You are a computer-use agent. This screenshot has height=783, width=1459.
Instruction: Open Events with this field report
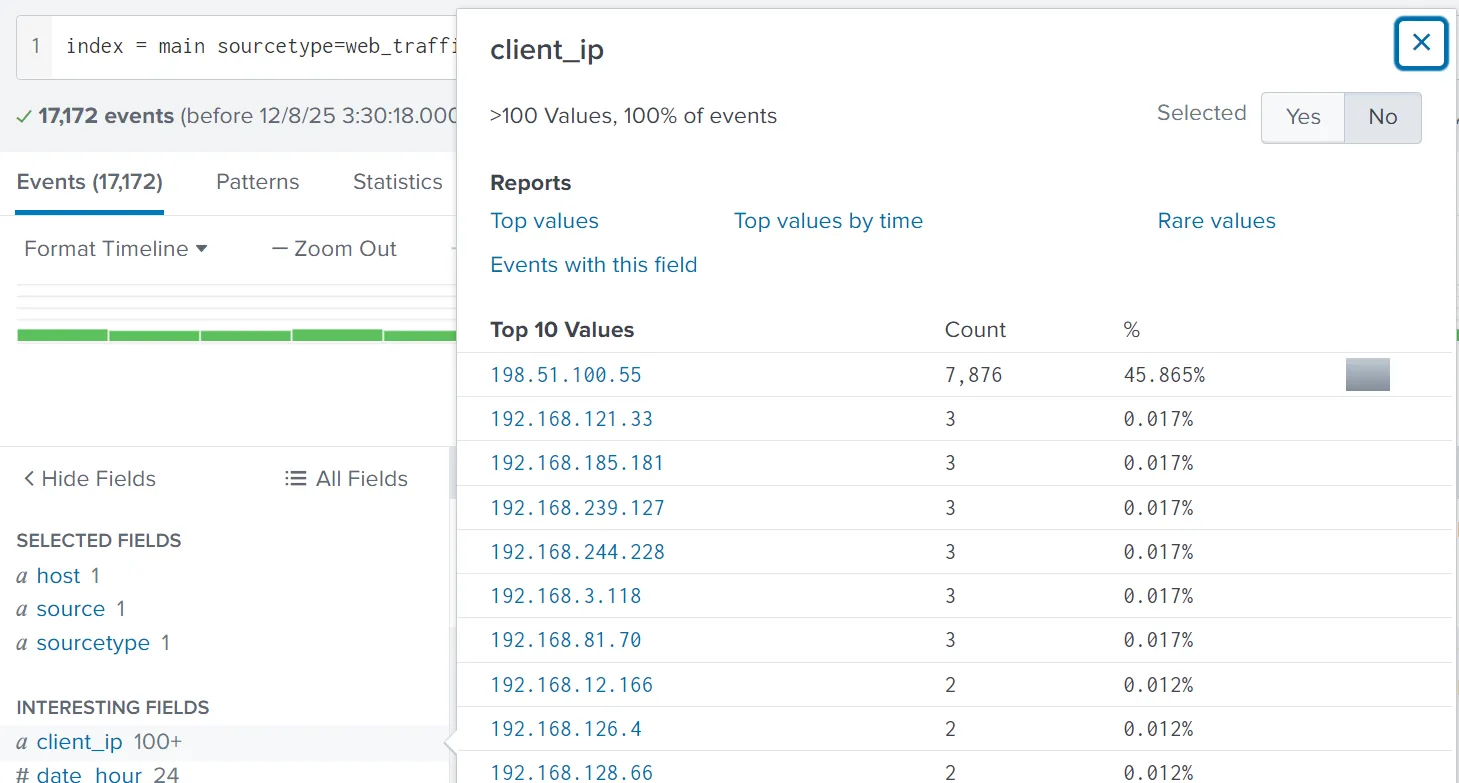(593, 265)
